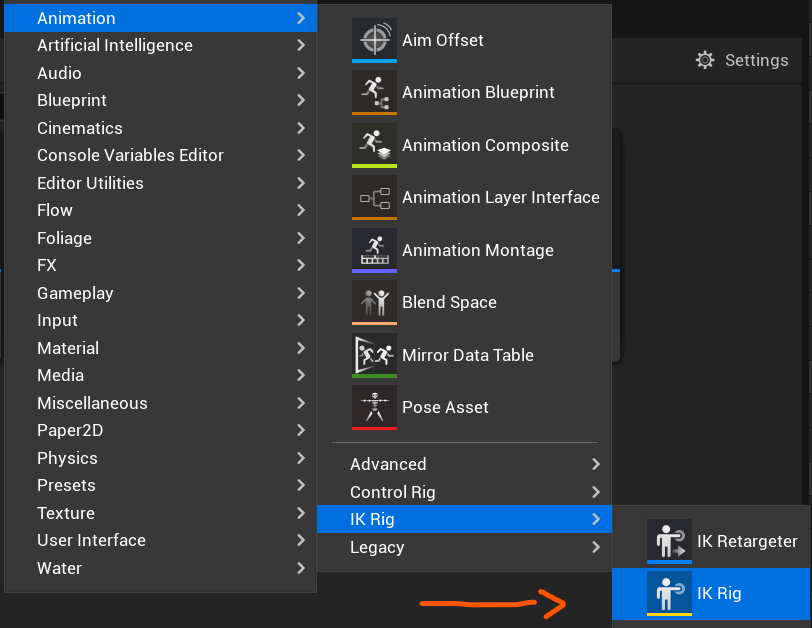Open the Texture category

pyautogui.click(x=160, y=513)
